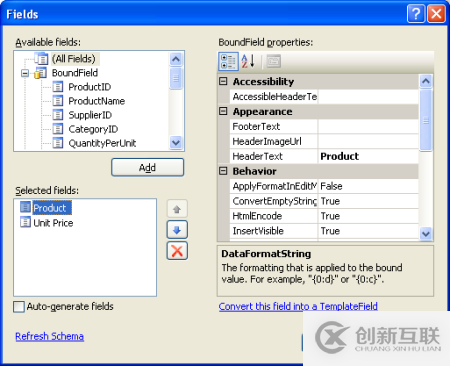Collapse the Behavior property category
The width and height of the screenshot is (450, 366).
[x=223, y=171]
